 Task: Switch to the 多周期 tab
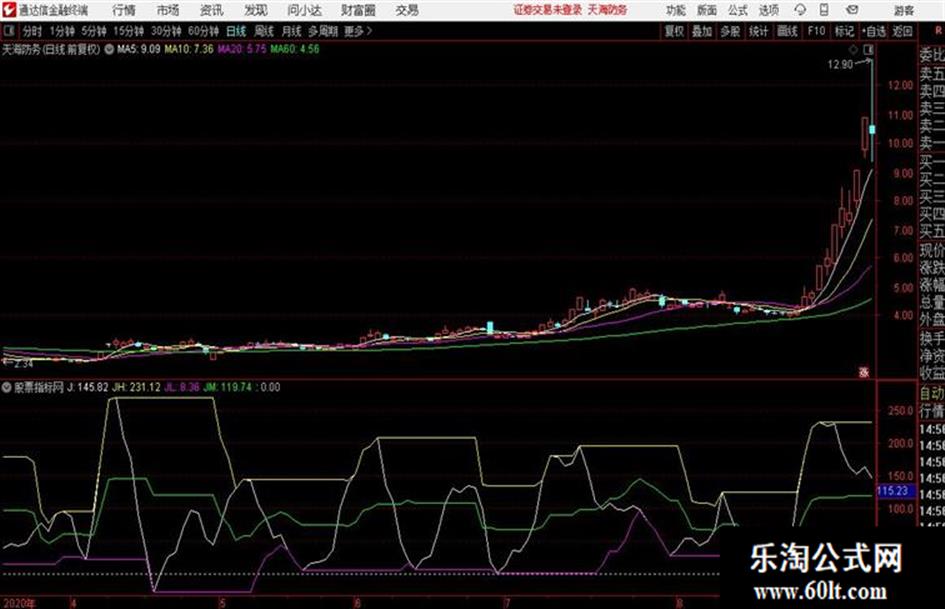pyautogui.click(x=323, y=31)
